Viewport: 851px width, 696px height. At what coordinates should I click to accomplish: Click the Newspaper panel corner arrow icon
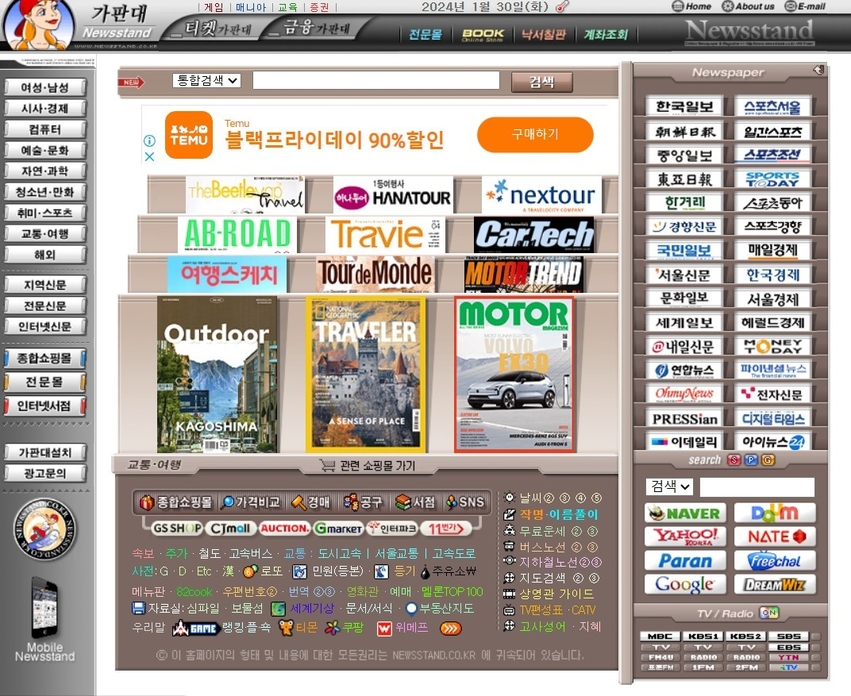(x=818, y=69)
